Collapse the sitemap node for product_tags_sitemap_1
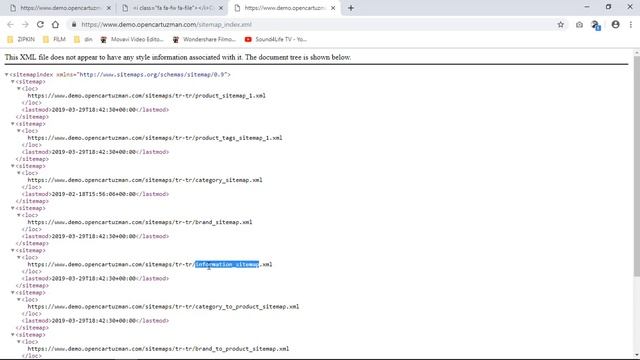Viewport: 640px width, 360px height. tap(13, 124)
